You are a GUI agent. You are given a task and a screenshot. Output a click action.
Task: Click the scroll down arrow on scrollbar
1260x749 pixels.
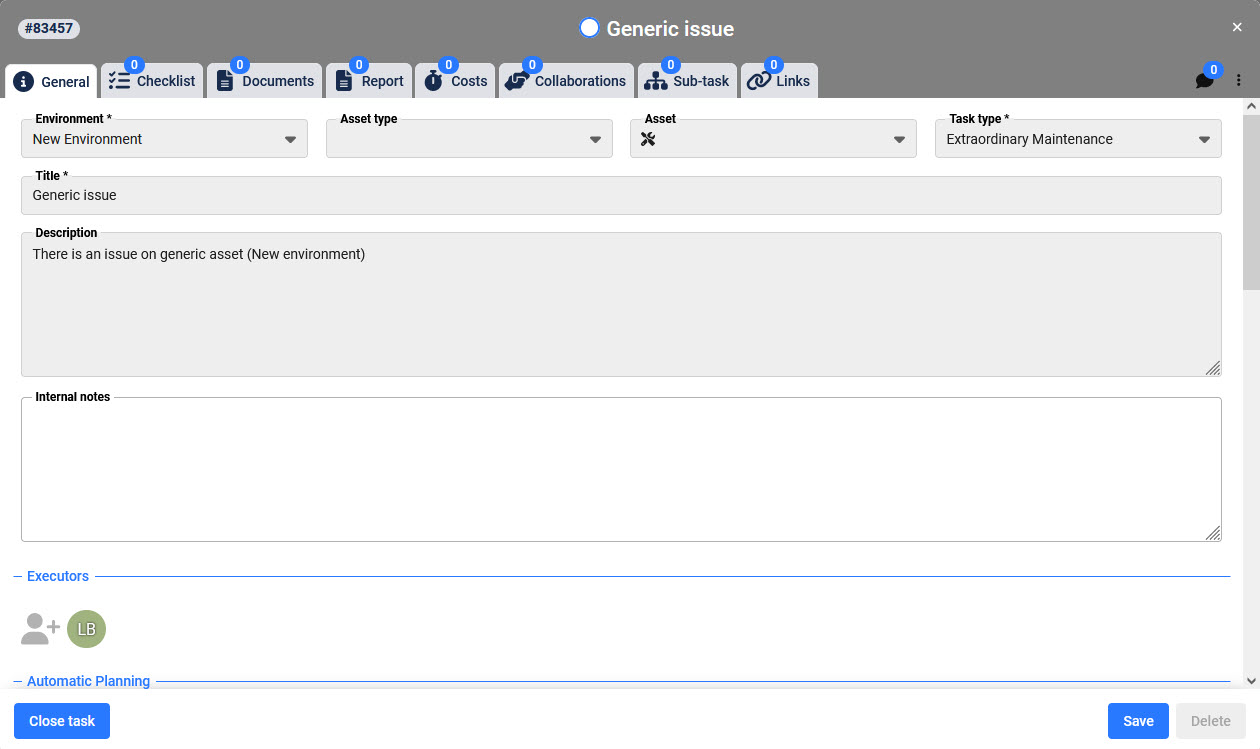pyautogui.click(x=1251, y=680)
